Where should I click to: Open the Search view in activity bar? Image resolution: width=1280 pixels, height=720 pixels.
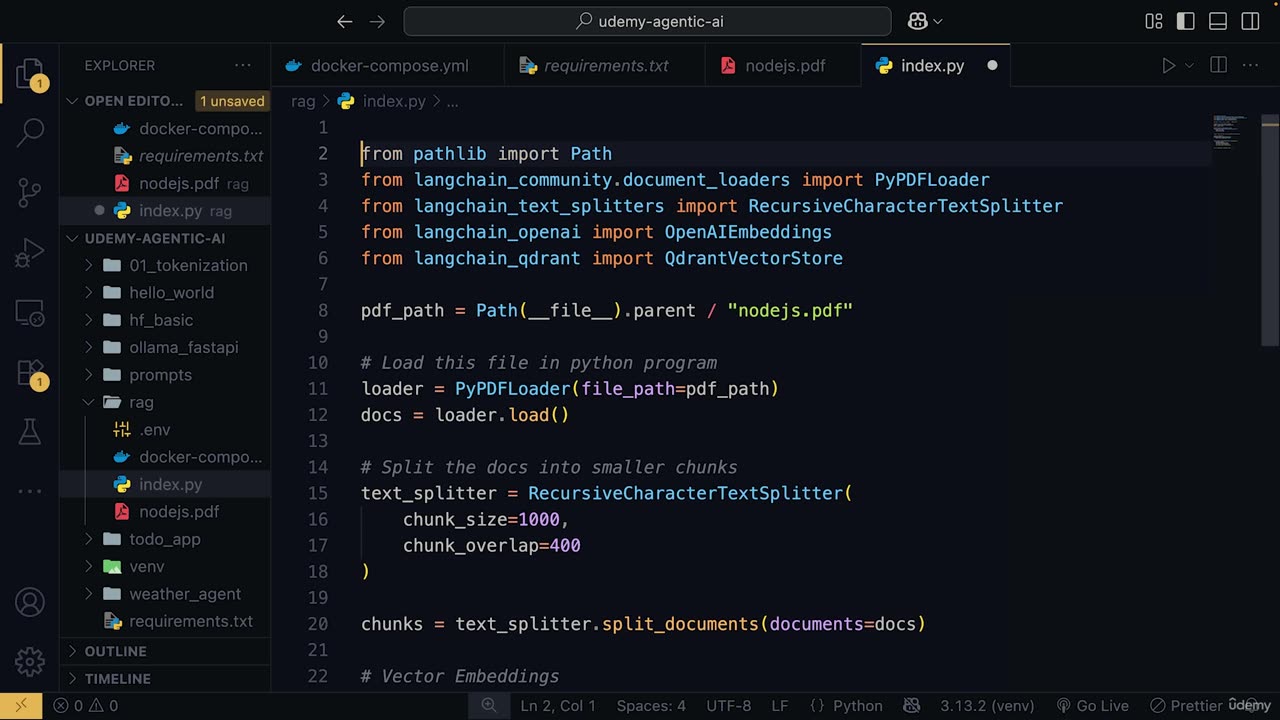point(30,132)
